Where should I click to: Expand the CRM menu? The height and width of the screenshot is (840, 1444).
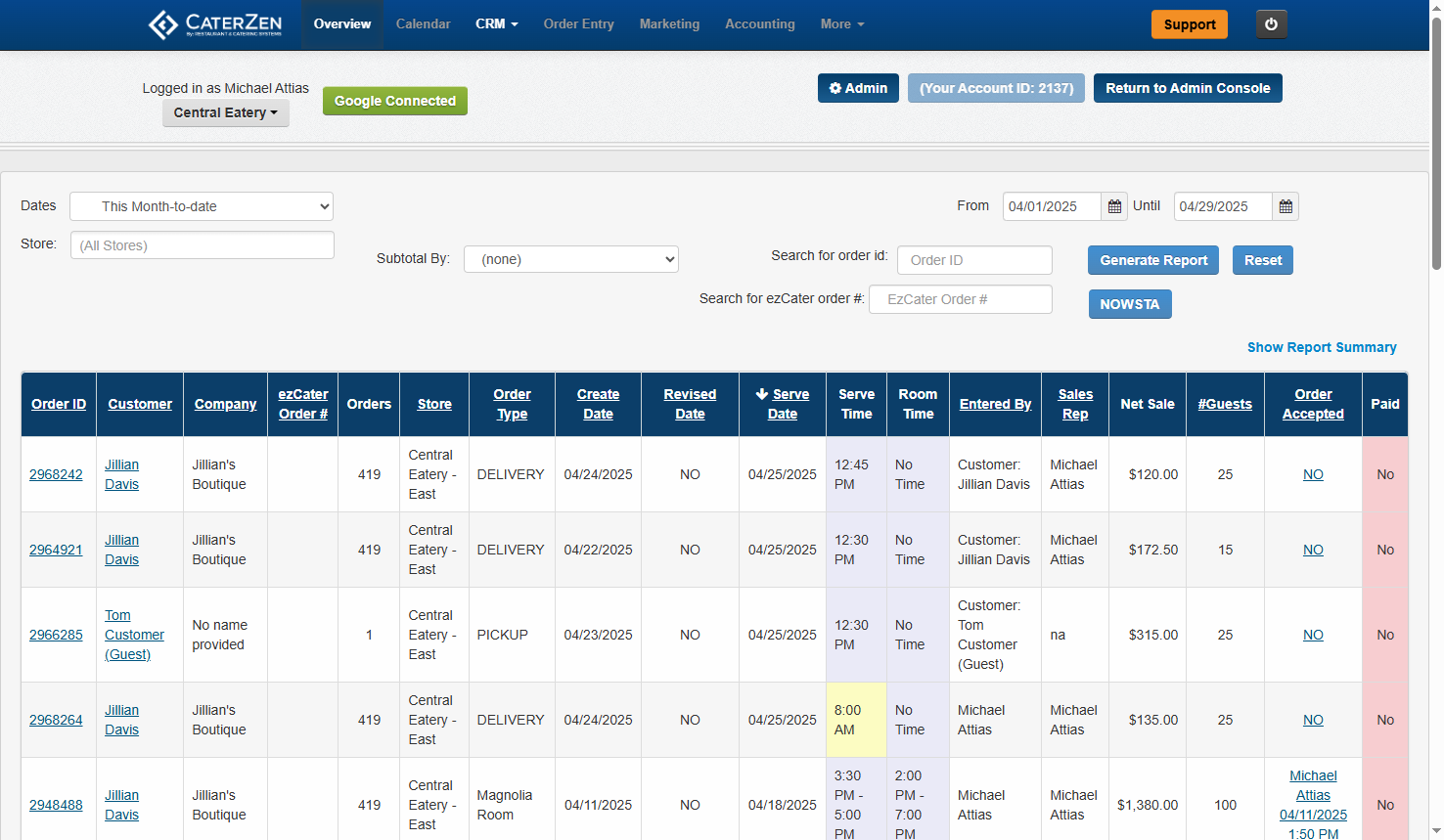point(496,24)
